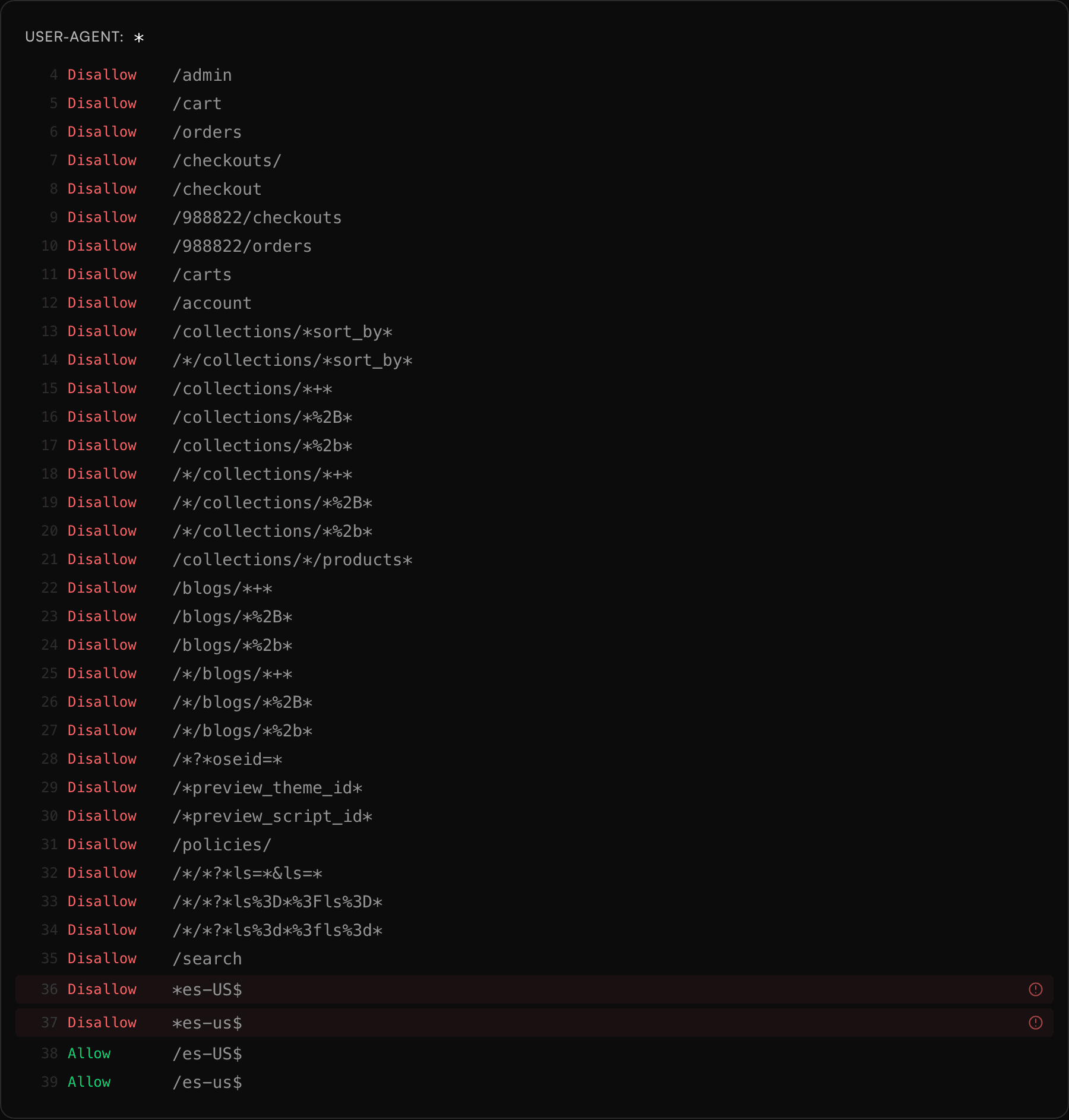Click the Disallow label for /search rule

point(102,958)
